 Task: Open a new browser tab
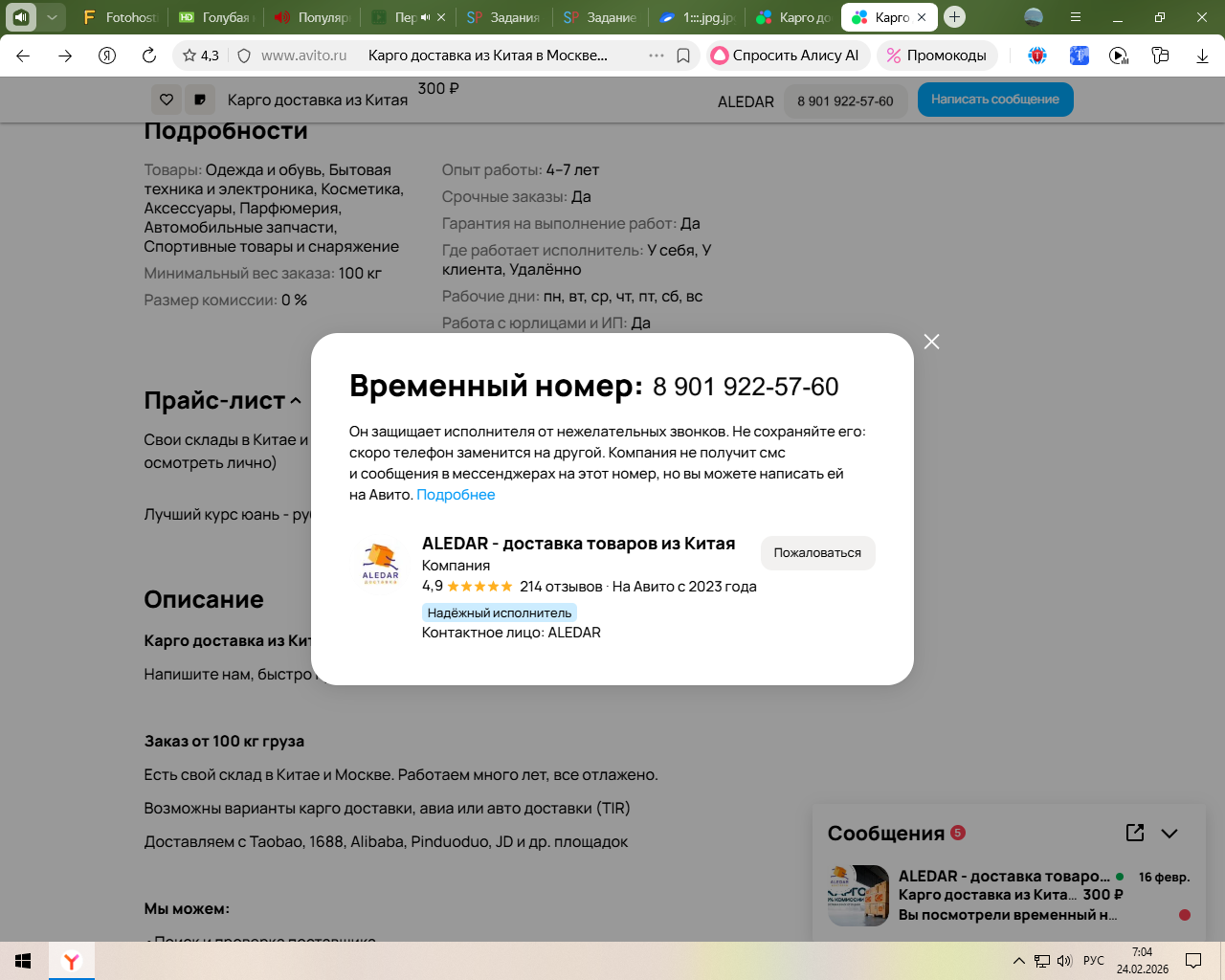954,17
